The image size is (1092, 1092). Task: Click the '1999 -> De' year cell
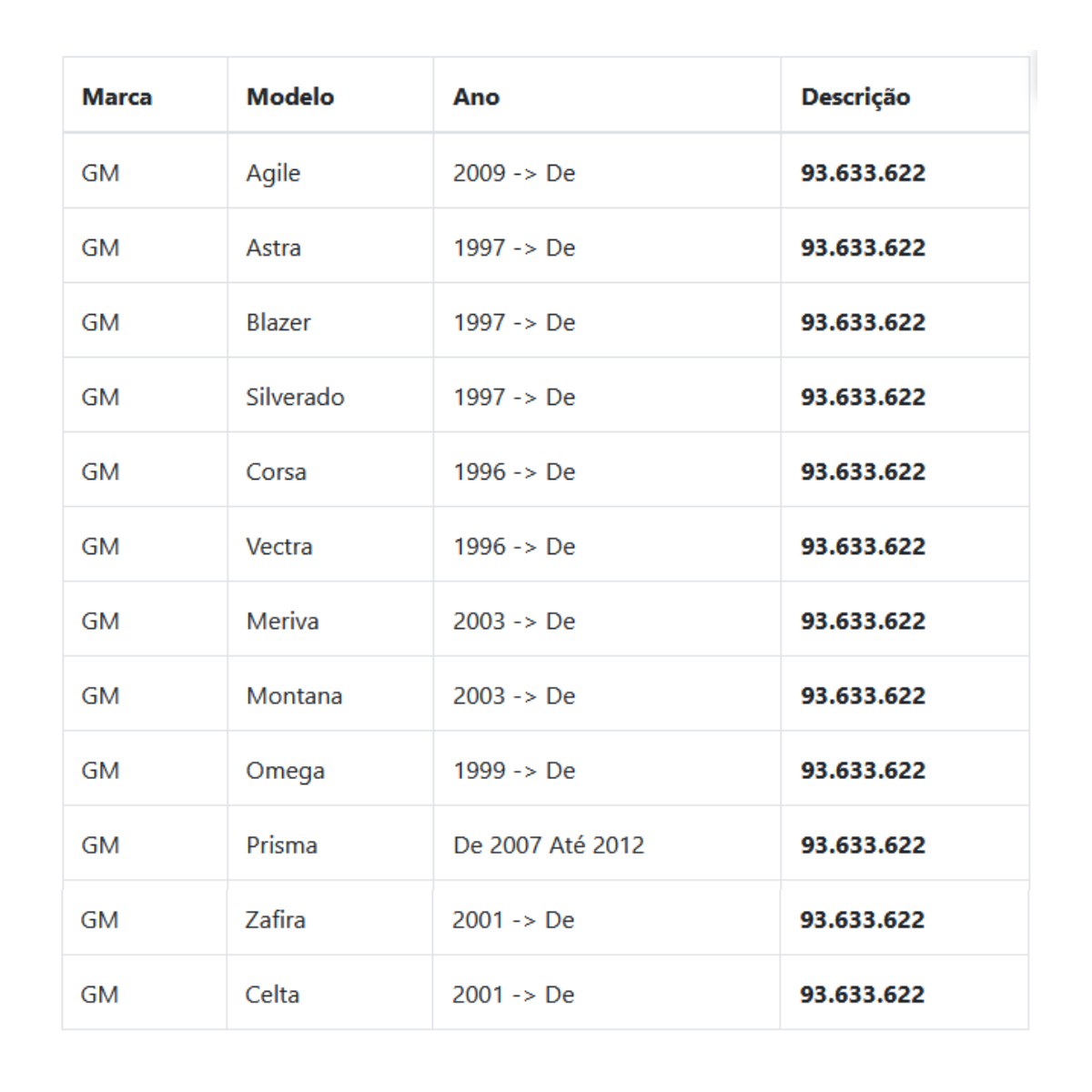[607, 768]
